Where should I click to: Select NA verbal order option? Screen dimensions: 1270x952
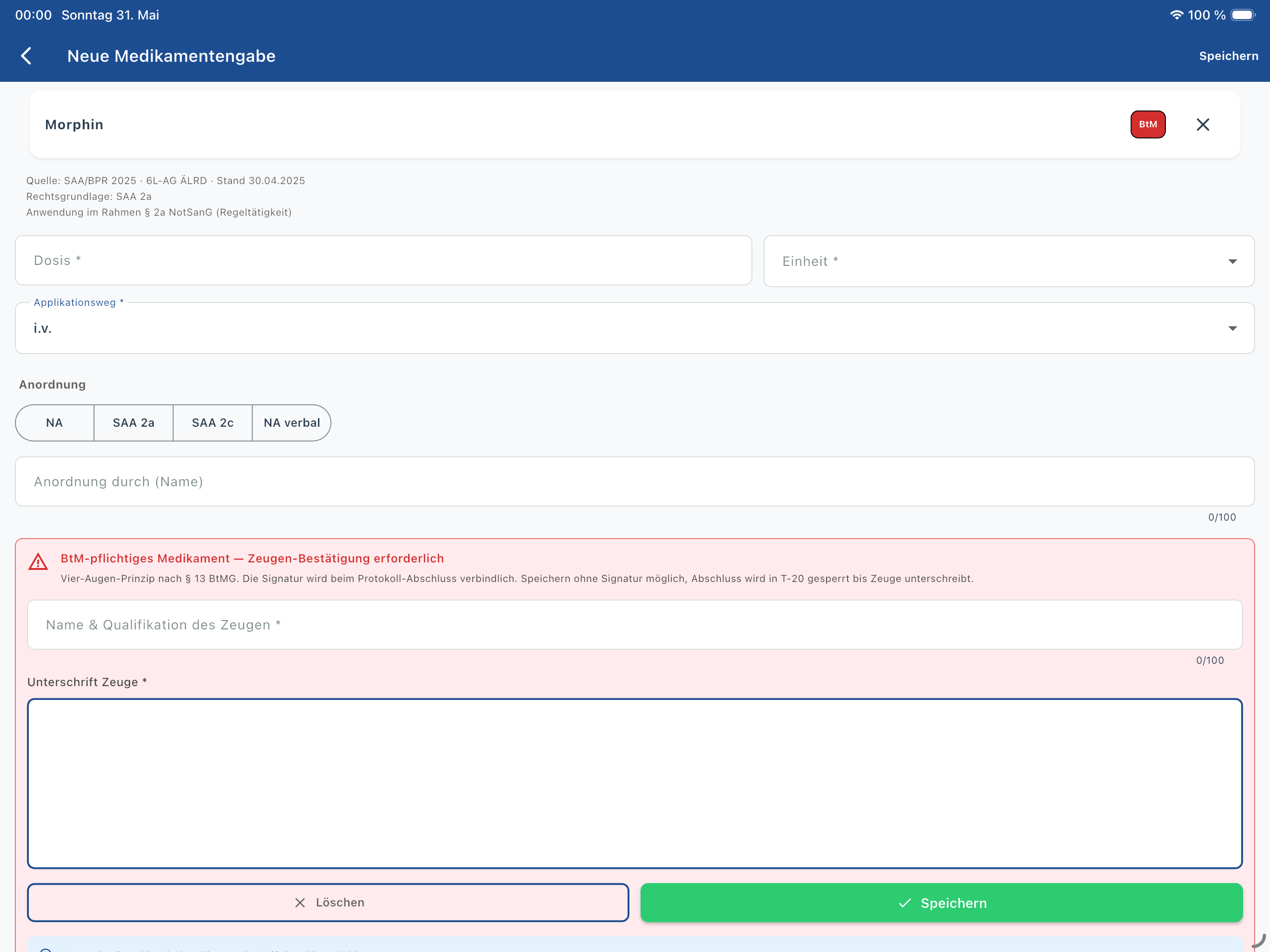(x=291, y=423)
